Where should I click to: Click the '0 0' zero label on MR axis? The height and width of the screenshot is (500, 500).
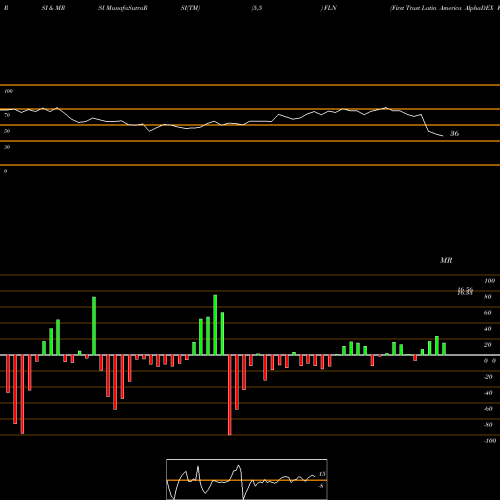490,361
